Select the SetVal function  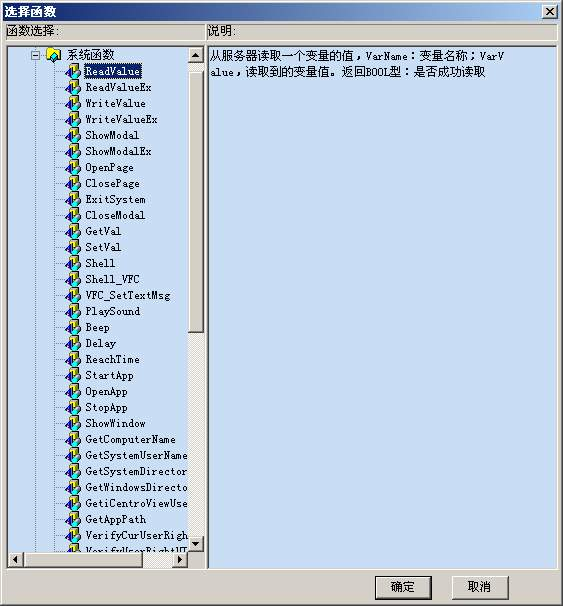tap(103, 247)
